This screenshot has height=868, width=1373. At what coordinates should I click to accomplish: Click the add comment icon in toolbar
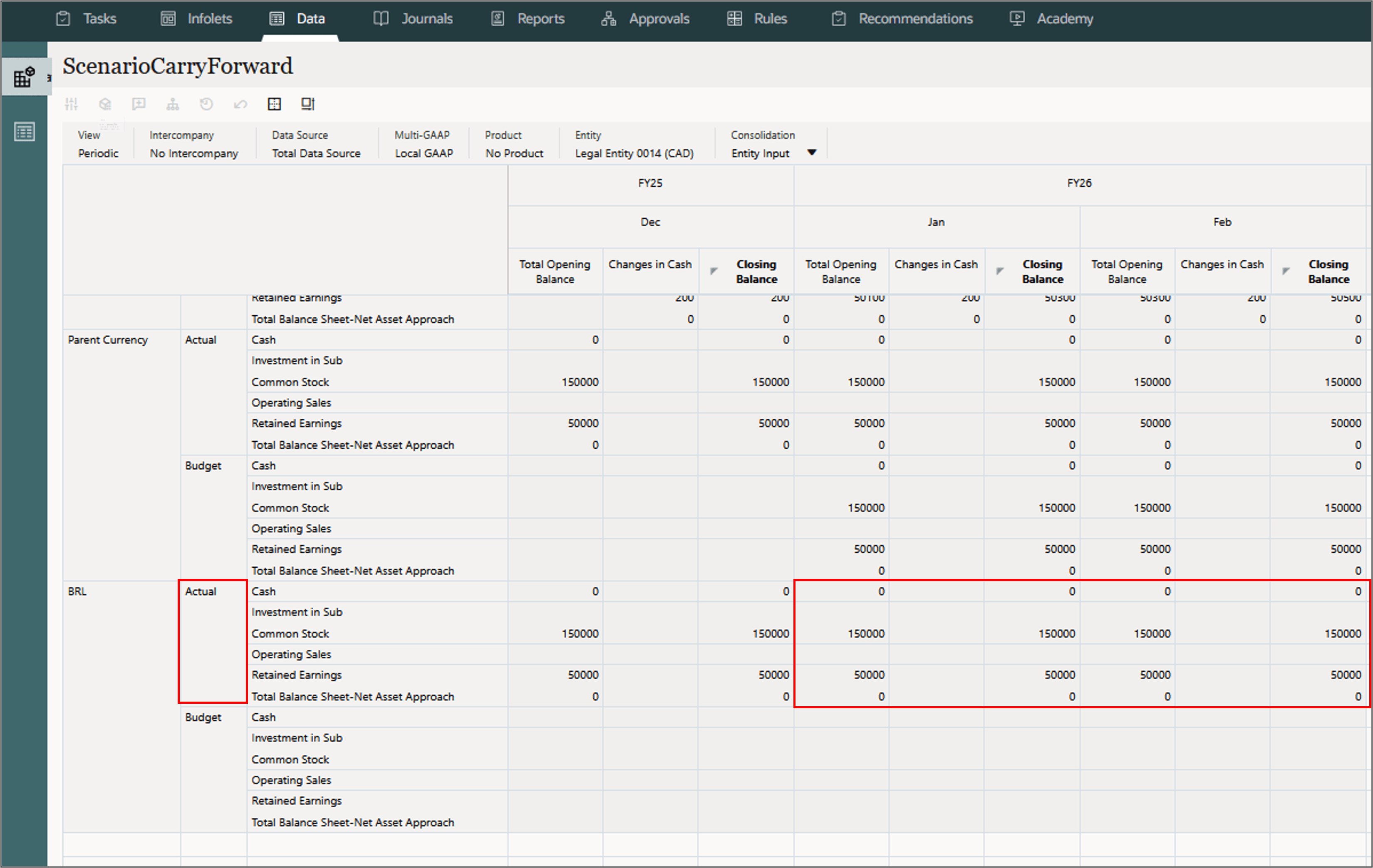[x=139, y=104]
